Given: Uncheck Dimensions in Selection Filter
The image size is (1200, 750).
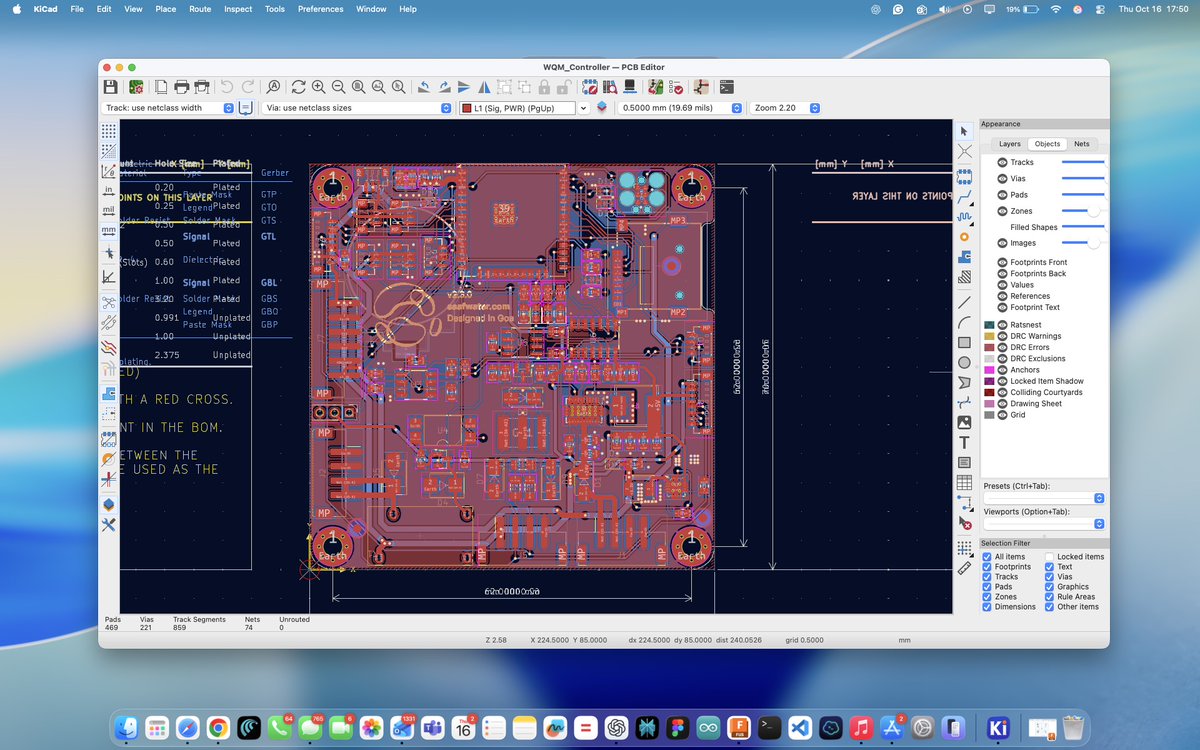Looking at the screenshot, I should (987, 607).
